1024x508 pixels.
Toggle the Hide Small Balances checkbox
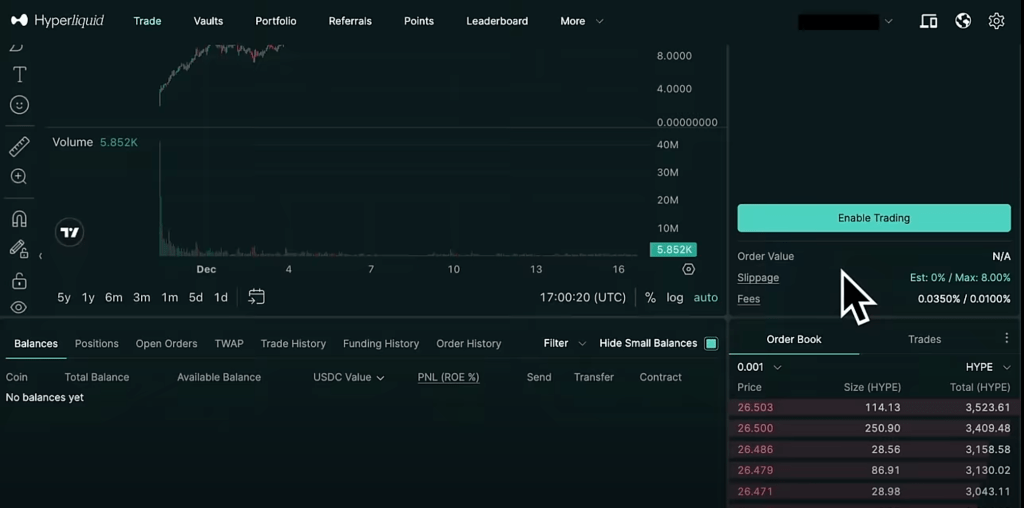711,344
